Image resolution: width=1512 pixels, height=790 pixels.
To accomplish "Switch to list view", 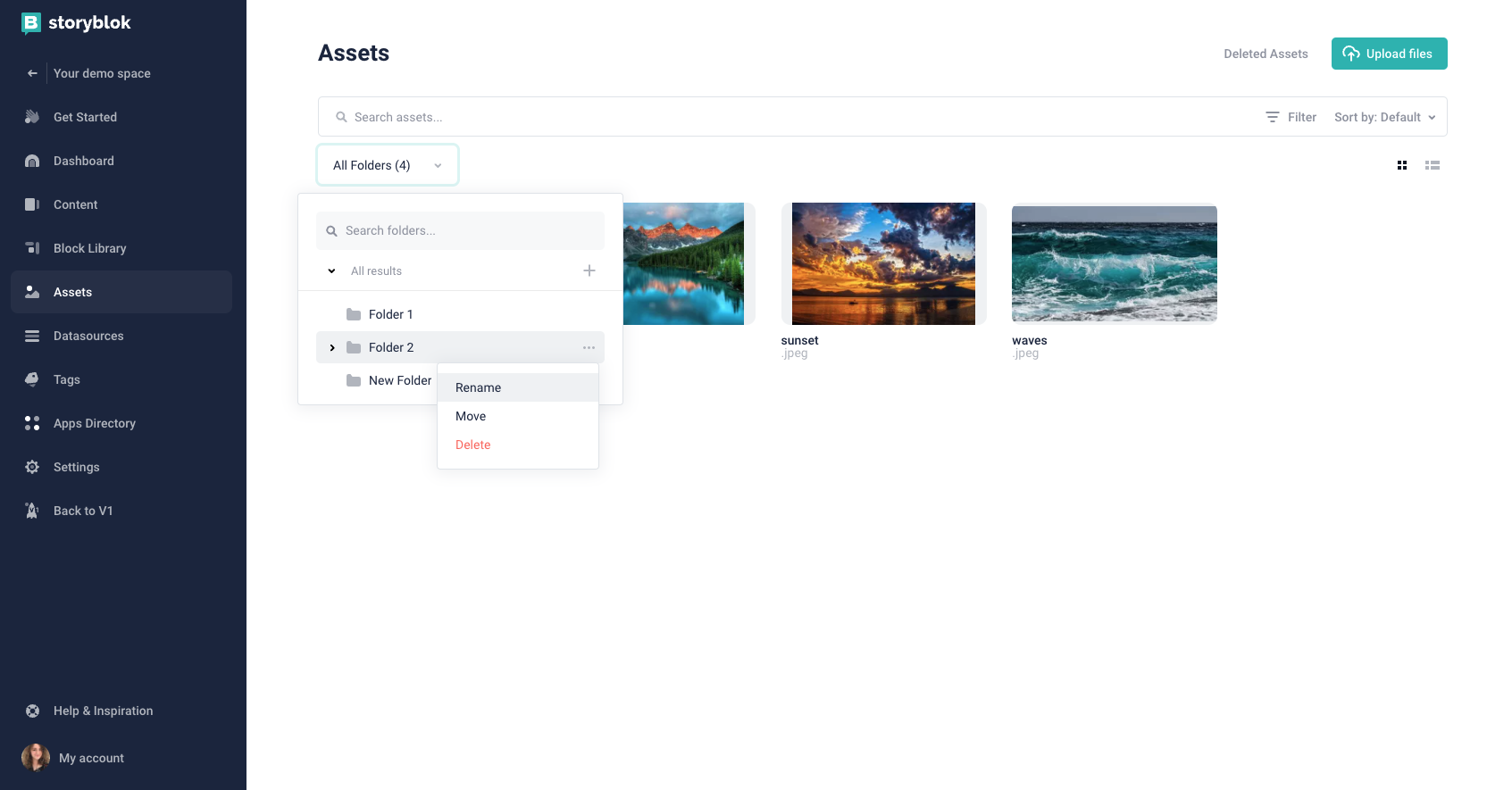I will [x=1433, y=165].
